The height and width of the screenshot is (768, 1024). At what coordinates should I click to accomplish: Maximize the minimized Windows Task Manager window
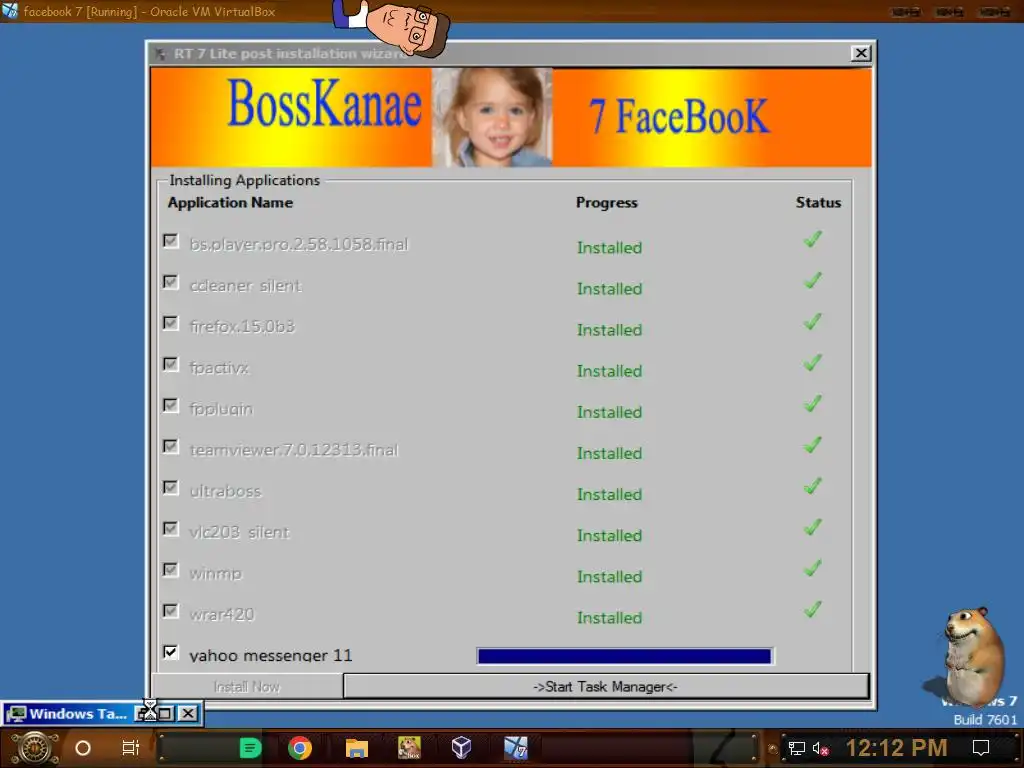click(x=166, y=713)
